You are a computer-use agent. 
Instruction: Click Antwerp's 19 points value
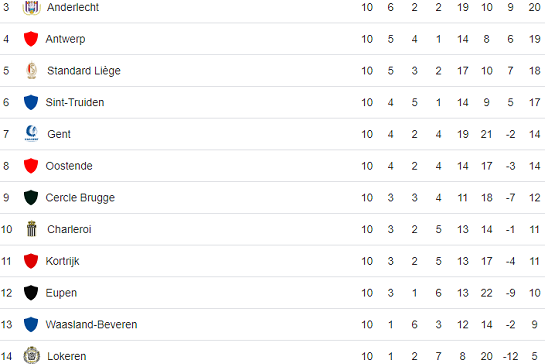click(535, 39)
